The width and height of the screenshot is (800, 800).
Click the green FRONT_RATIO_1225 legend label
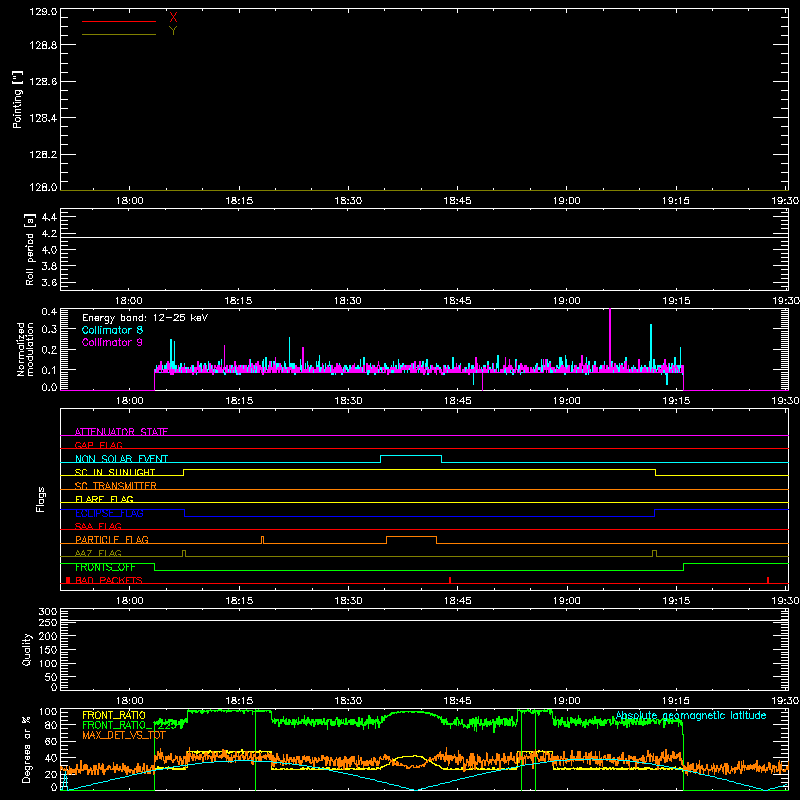[x=129, y=725]
